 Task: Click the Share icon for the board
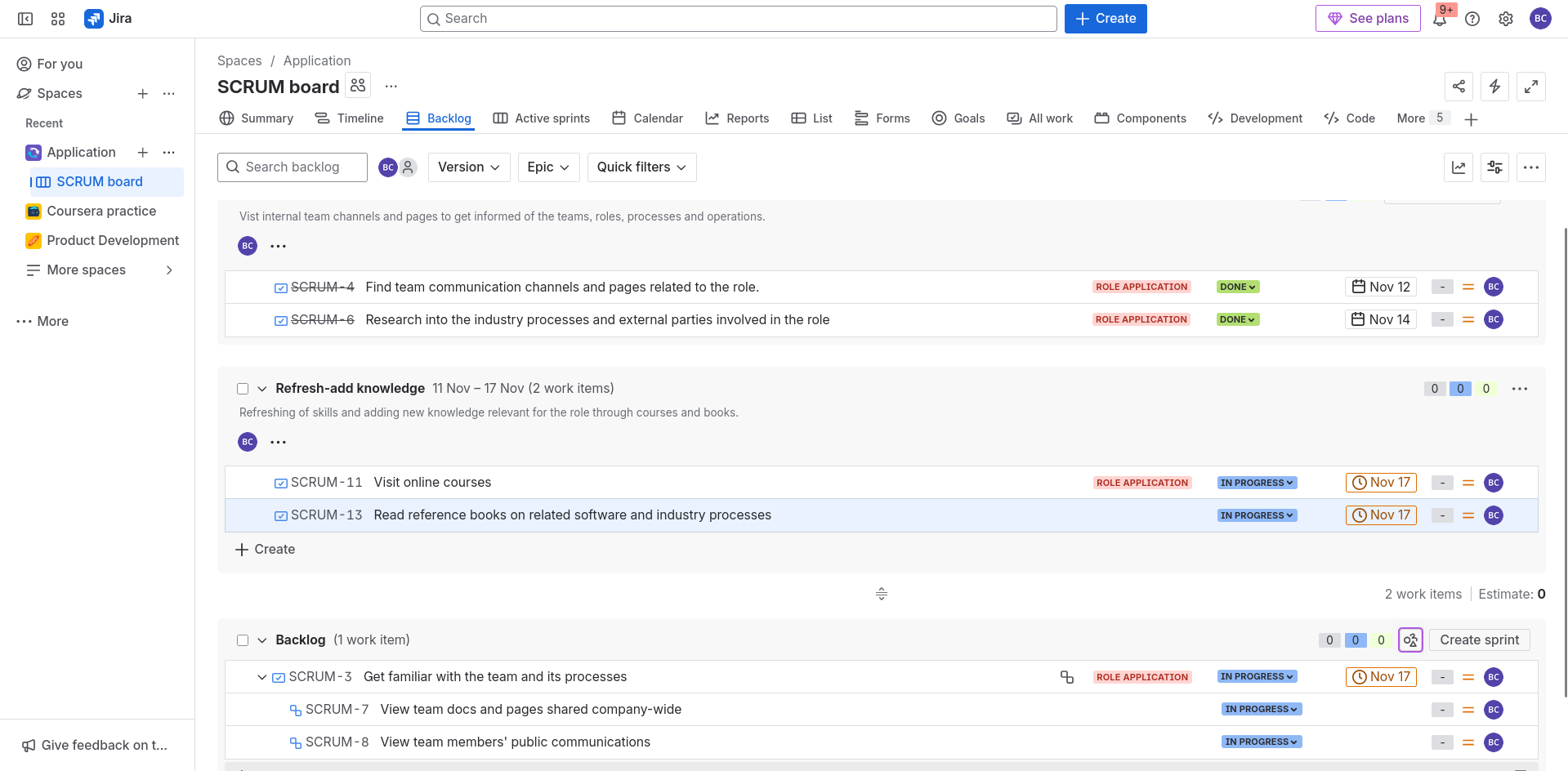(x=1459, y=87)
